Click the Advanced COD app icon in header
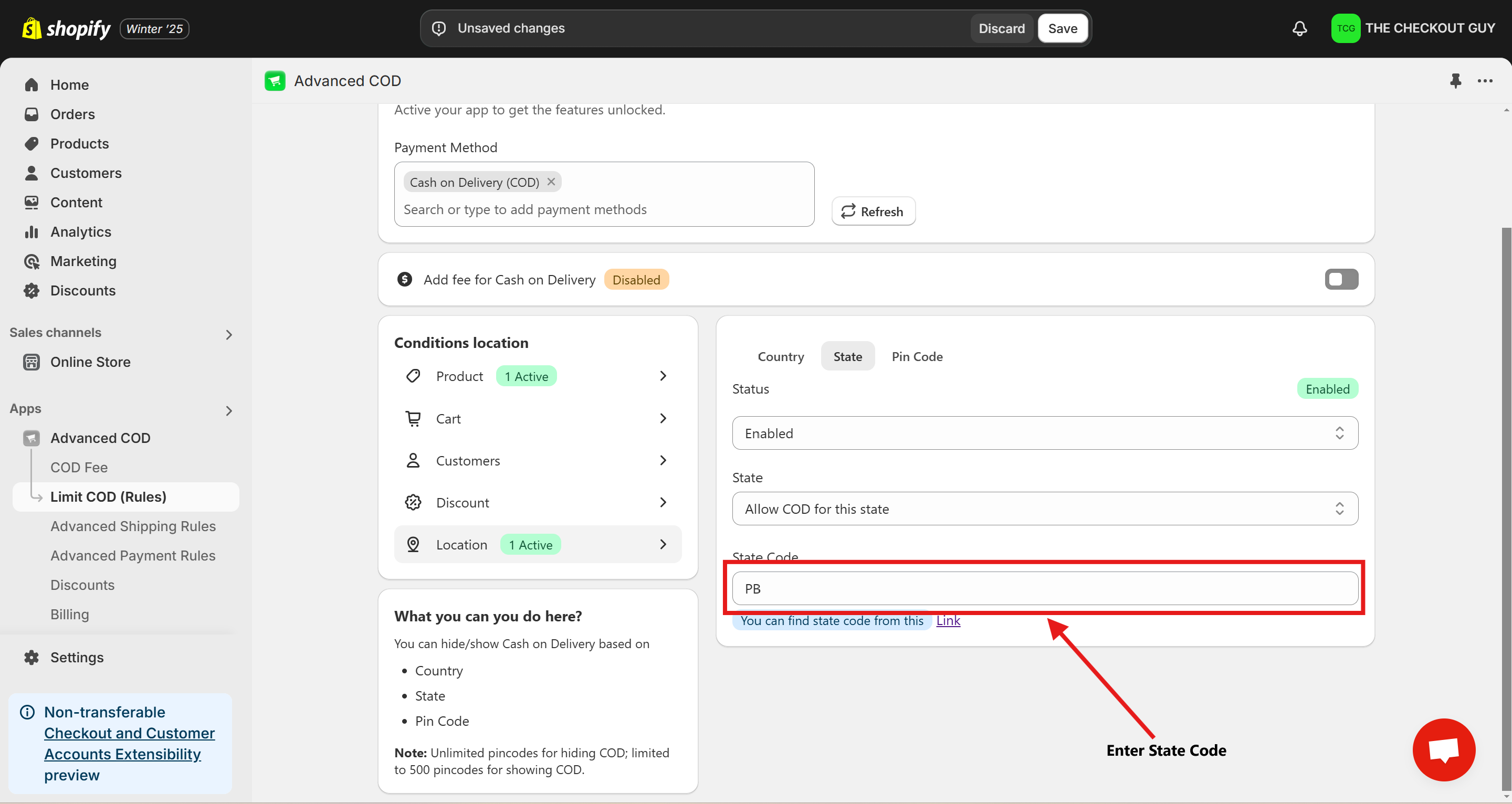Viewport: 1512px width, 804px height. tap(275, 80)
